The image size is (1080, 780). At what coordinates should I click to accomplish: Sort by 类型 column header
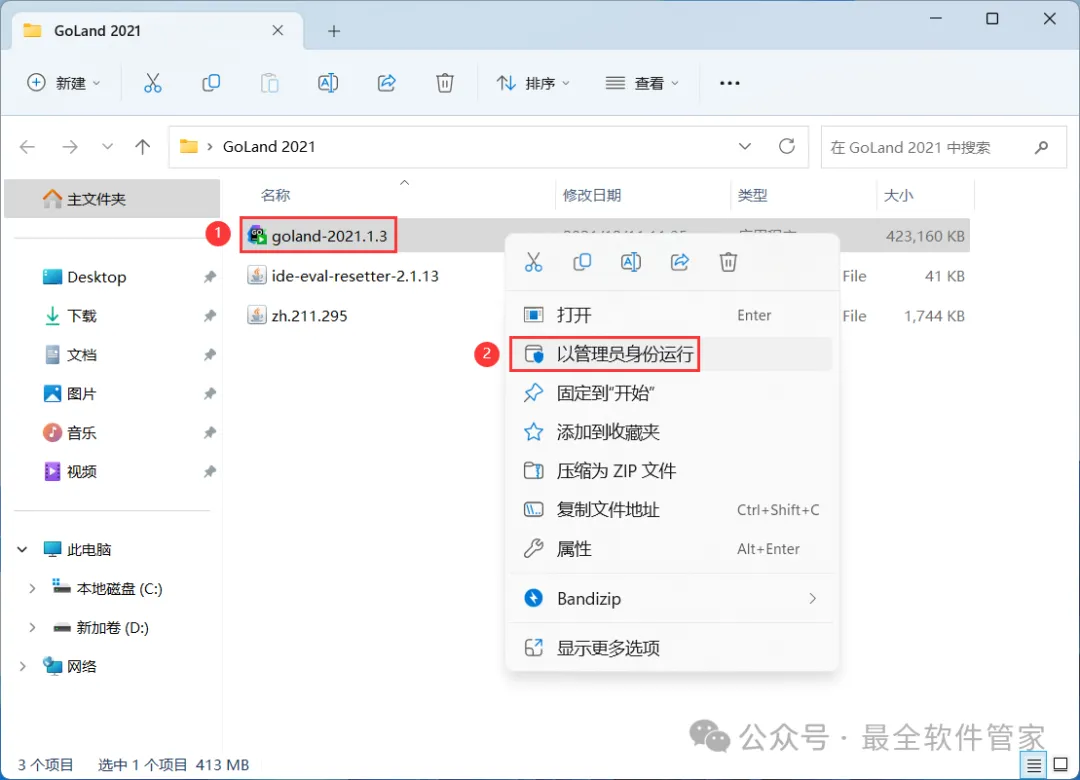coord(752,196)
